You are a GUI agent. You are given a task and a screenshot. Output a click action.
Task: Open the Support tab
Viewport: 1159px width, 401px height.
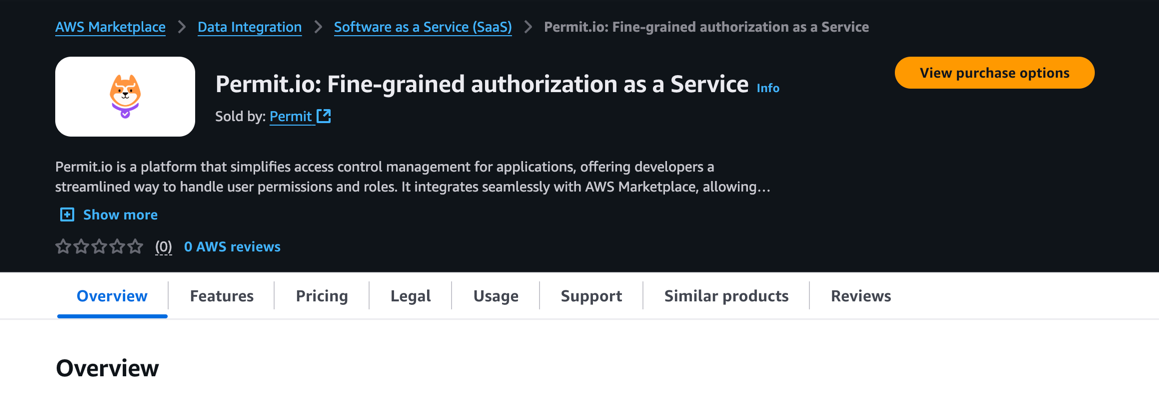(591, 296)
